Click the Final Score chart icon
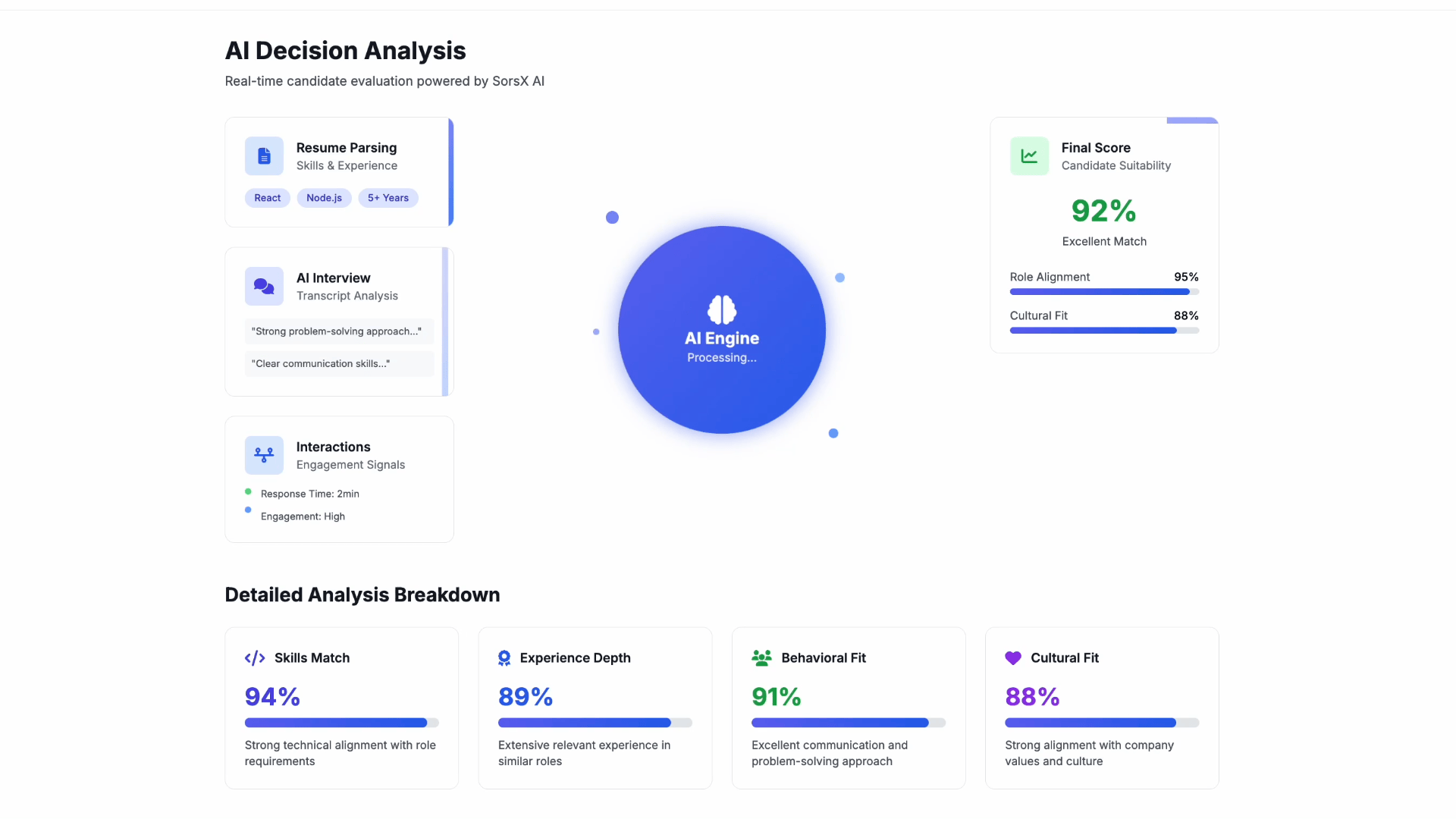Screen dimensions: 1456x819 1029,156
